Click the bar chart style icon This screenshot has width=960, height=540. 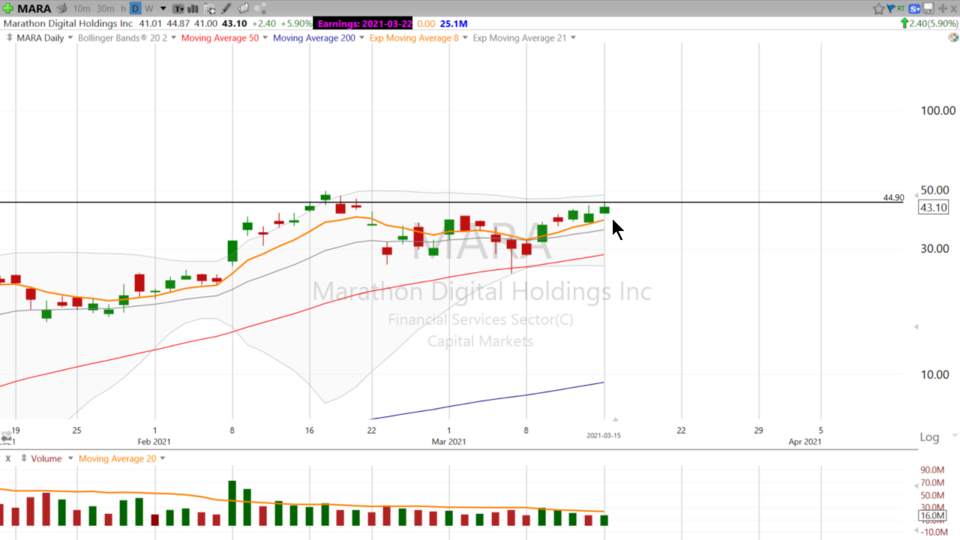tap(193, 9)
